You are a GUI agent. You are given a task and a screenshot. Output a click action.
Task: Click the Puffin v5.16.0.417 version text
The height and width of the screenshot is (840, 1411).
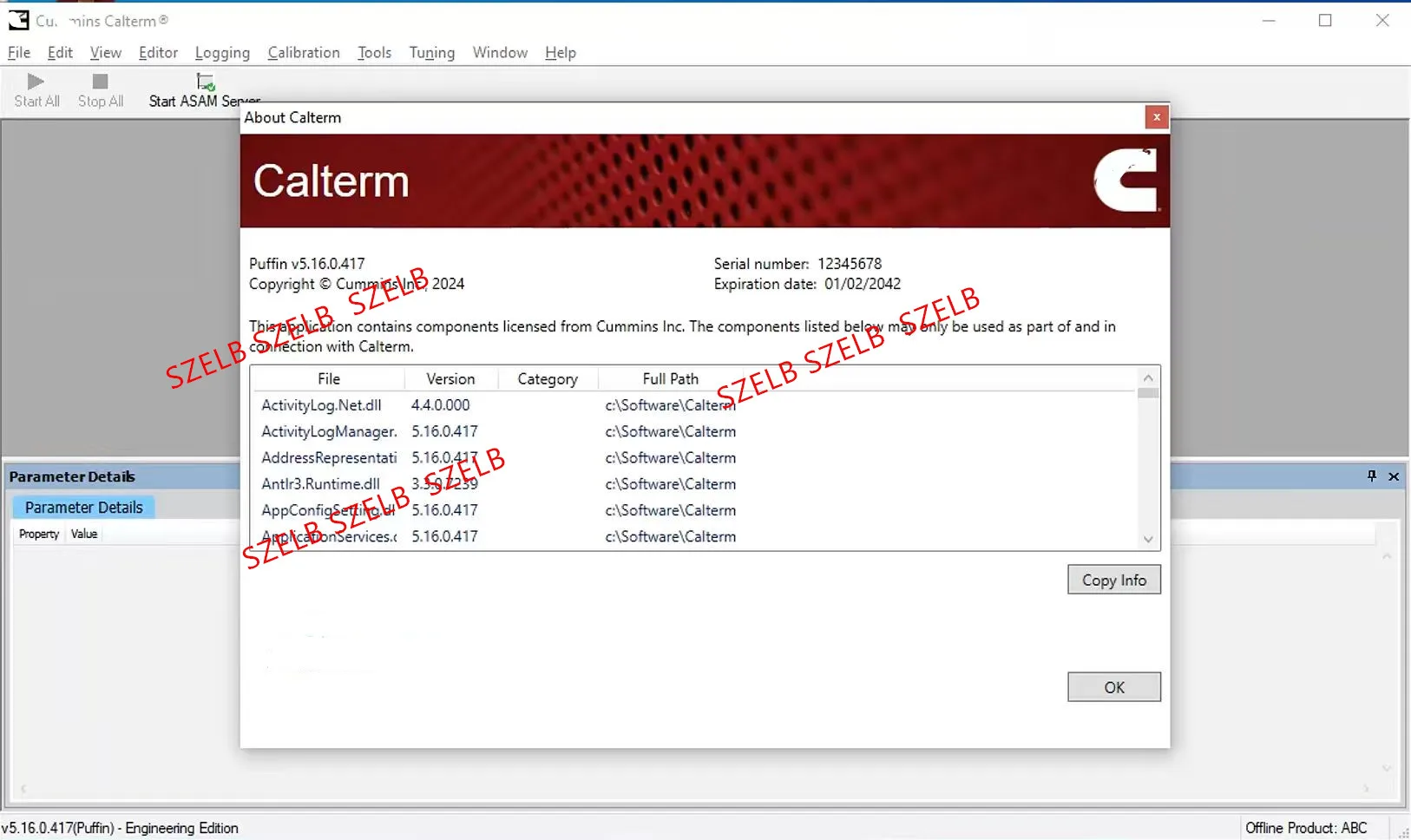point(306,264)
